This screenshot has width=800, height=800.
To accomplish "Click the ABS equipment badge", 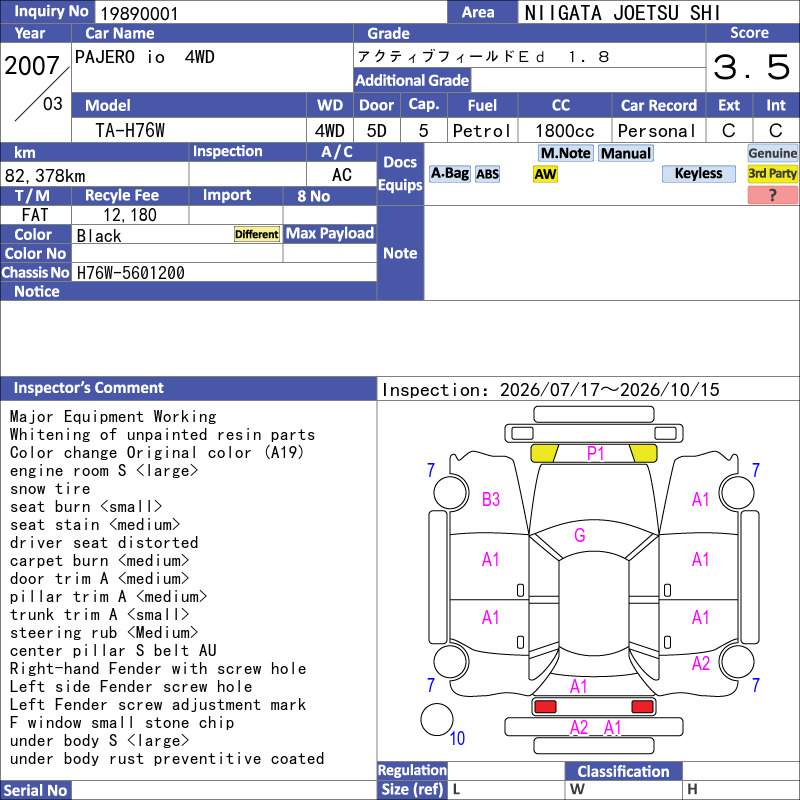I will click(x=487, y=174).
